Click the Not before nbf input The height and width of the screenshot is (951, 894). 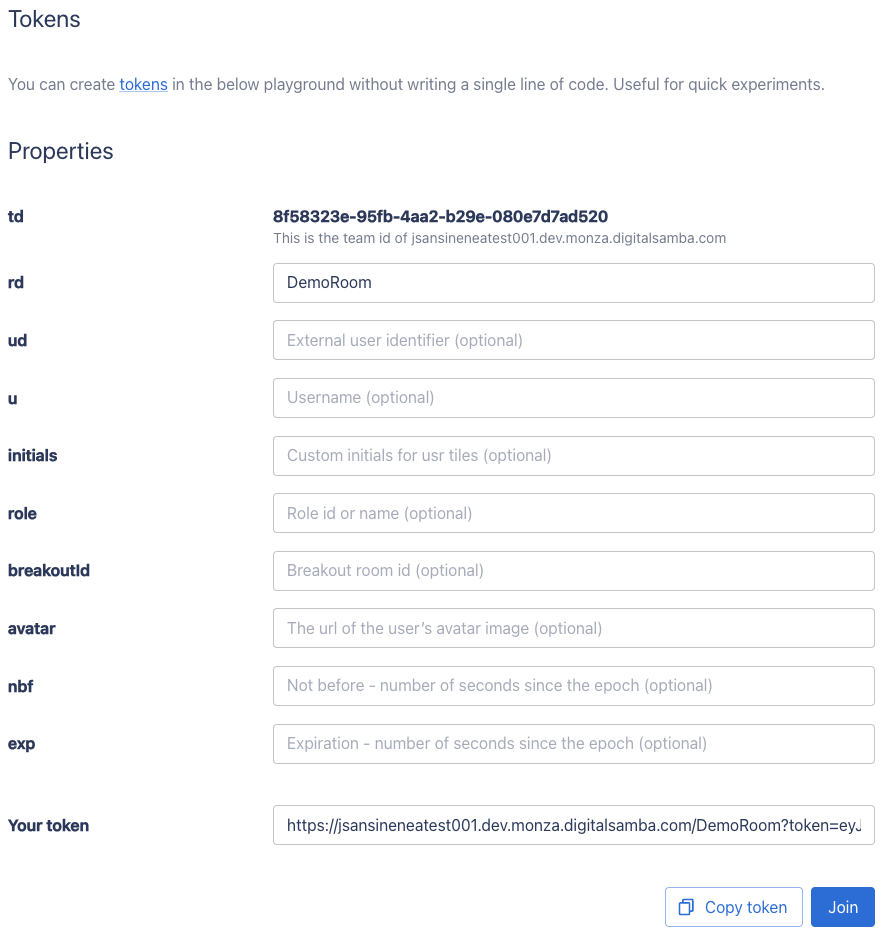[x=573, y=686]
